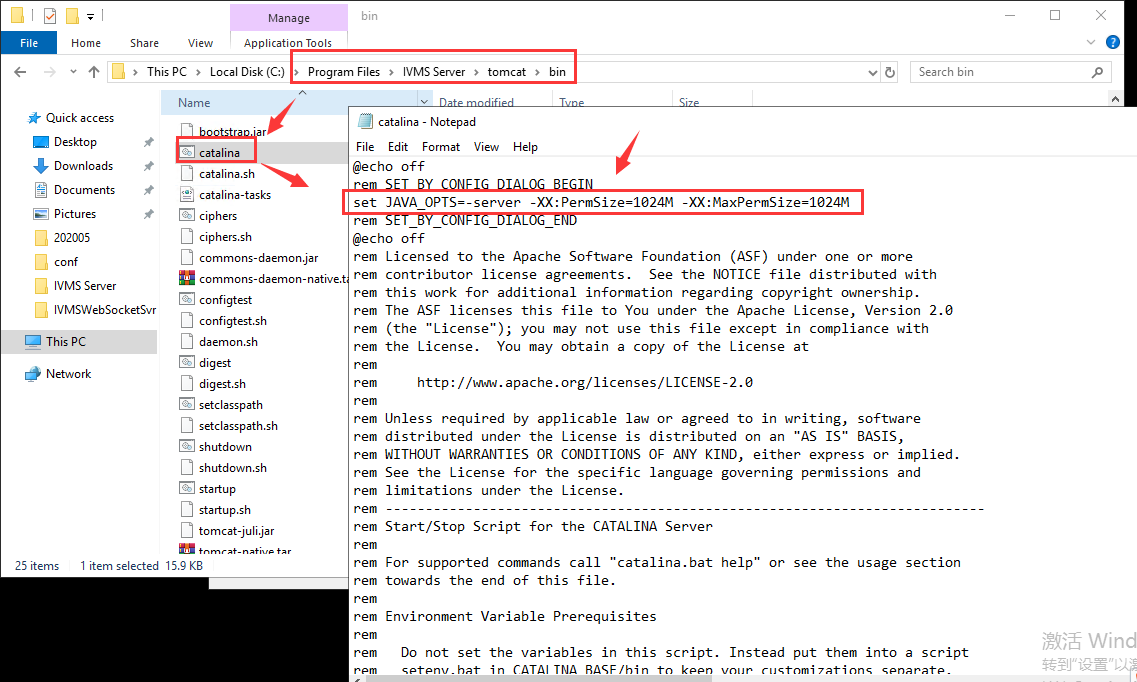Click the Help question mark icon
Screen dimensions: 1137x682
pos(1112,42)
